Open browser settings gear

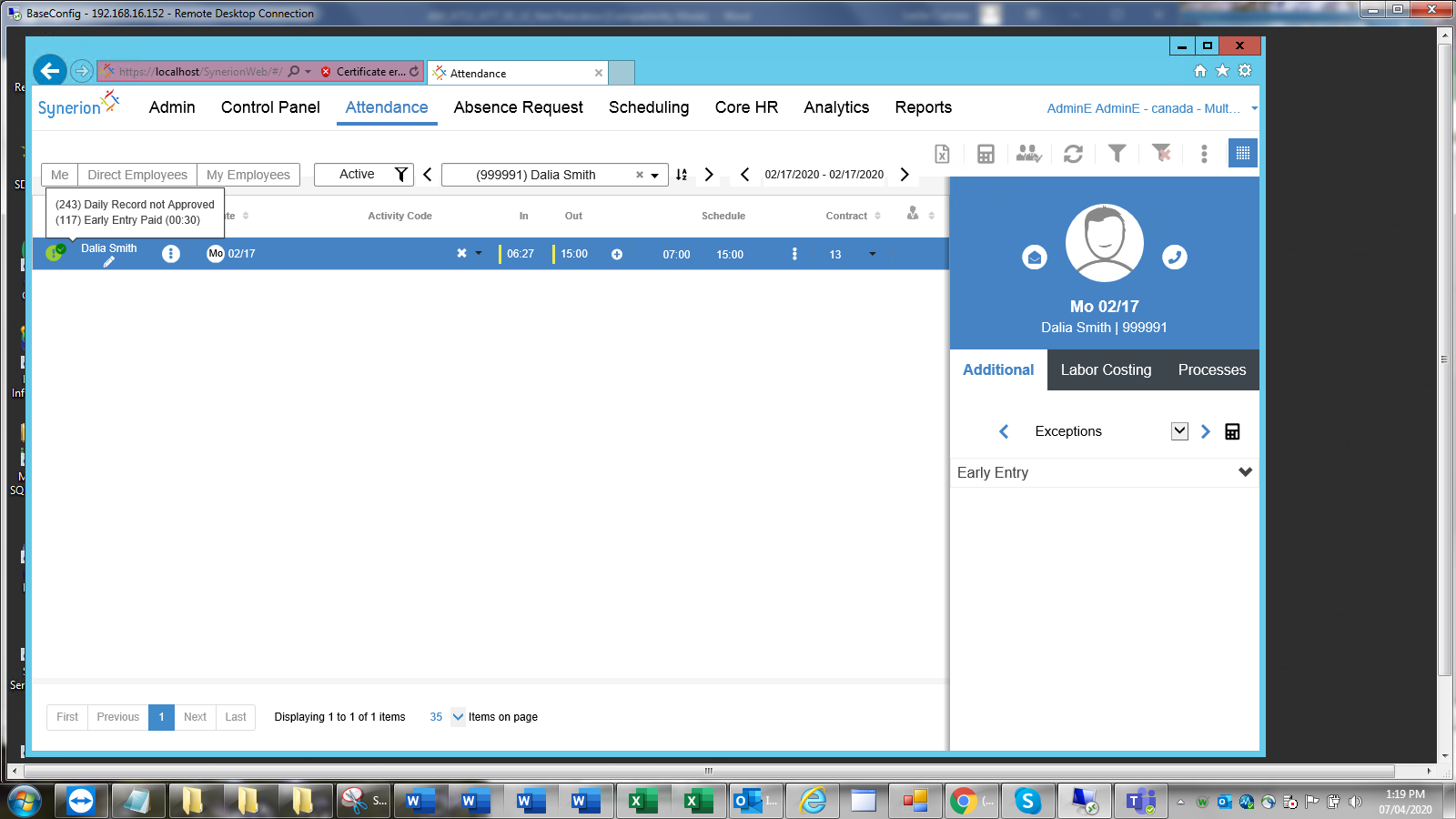tap(1245, 71)
